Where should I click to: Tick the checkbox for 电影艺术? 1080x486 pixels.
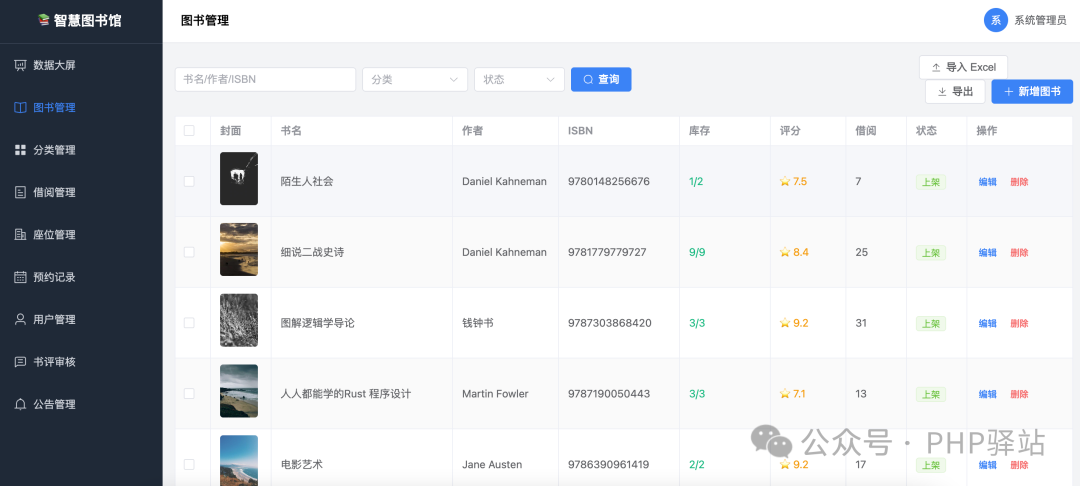click(x=189, y=464)
